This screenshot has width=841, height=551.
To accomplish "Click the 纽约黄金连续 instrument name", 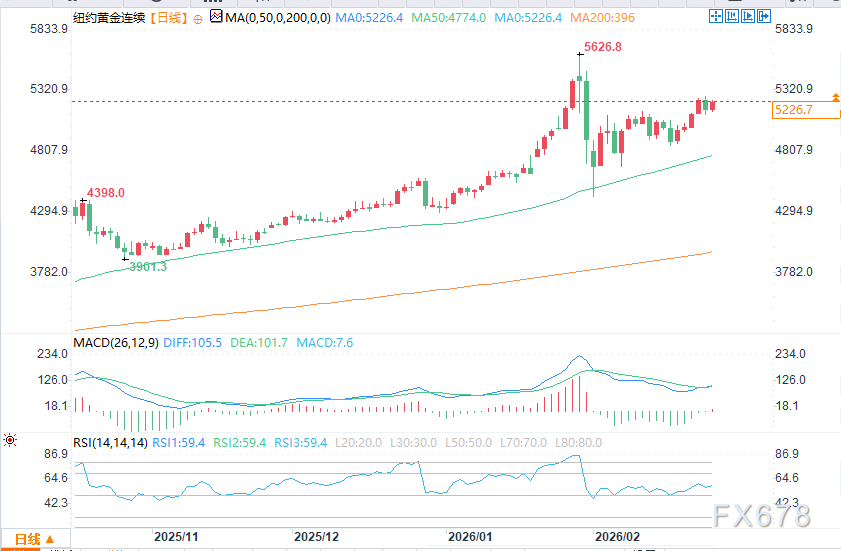I will pyautogui.click(x=110, y=18).
